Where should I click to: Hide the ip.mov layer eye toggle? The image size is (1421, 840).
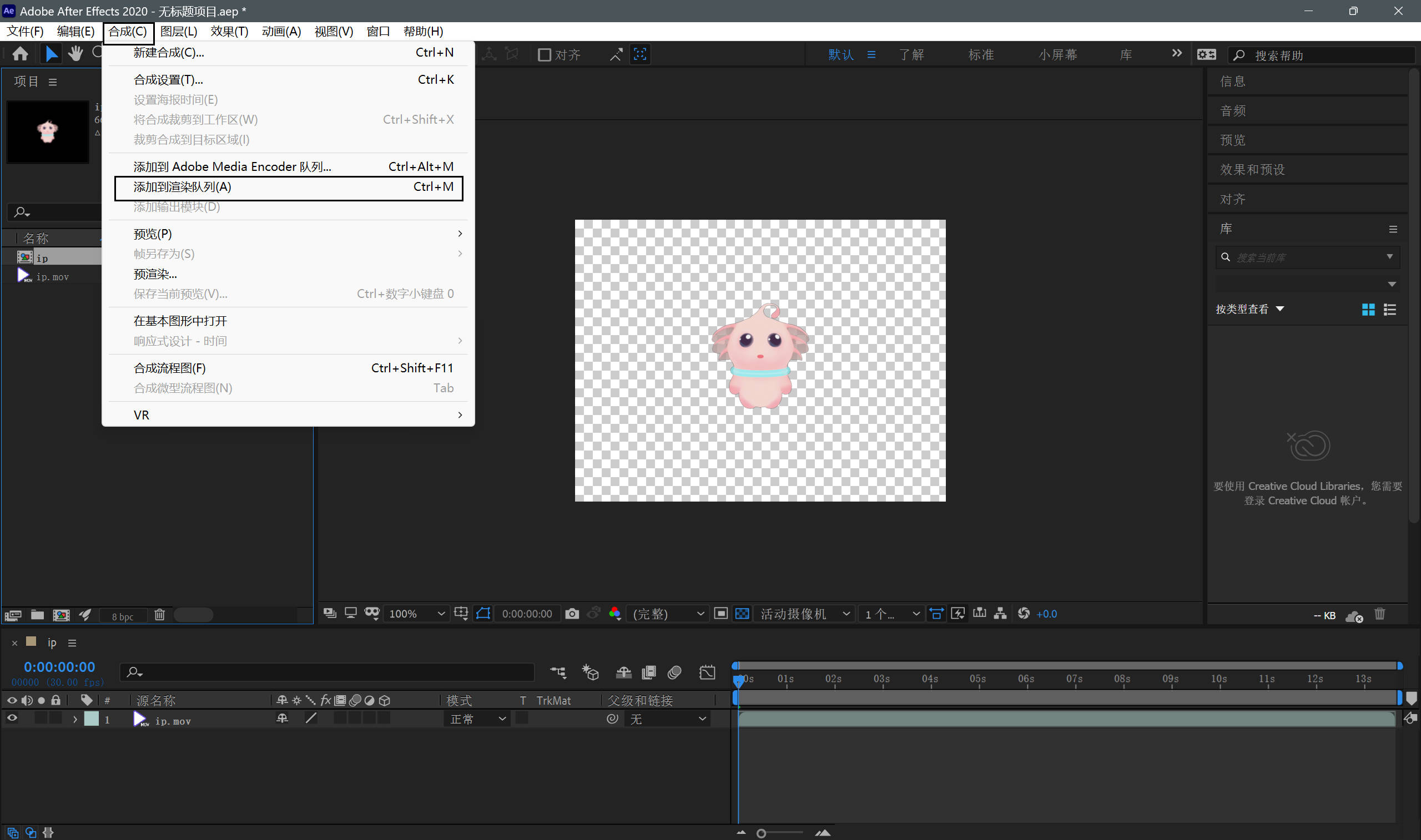12,718
